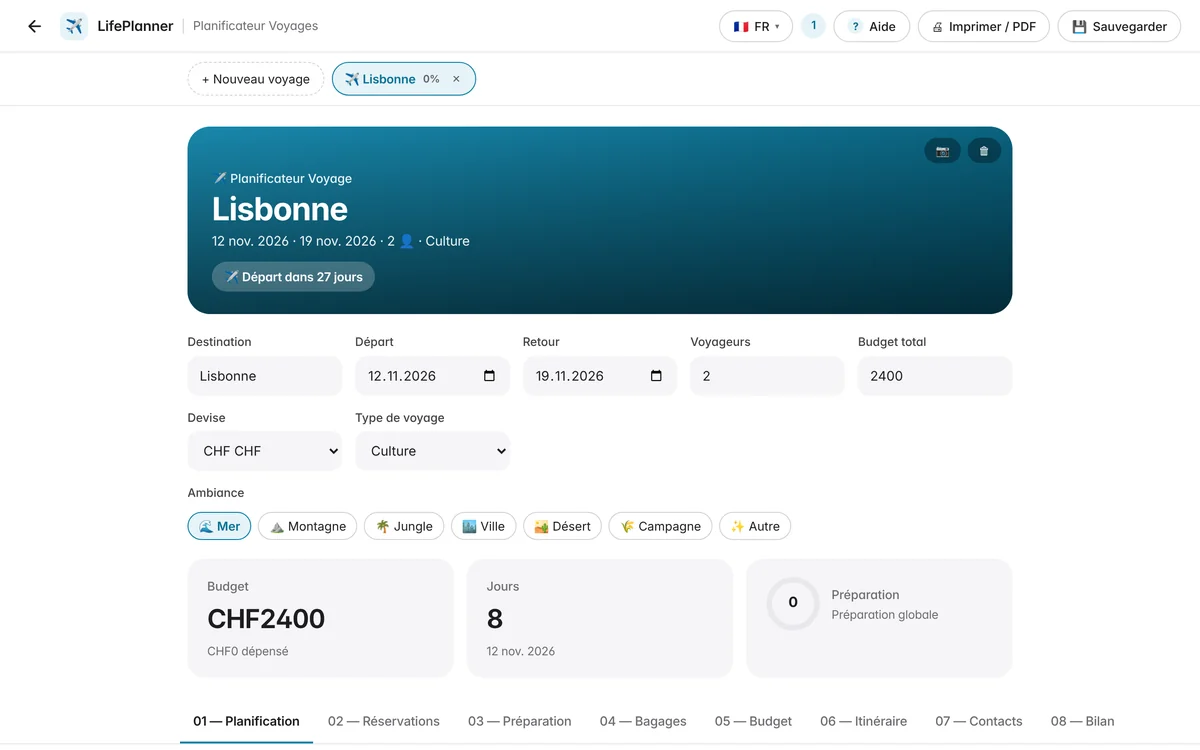Switch to the 07 — Contacts tab
The width and height of the screenshot is (1200, 750).
(979, 721)
